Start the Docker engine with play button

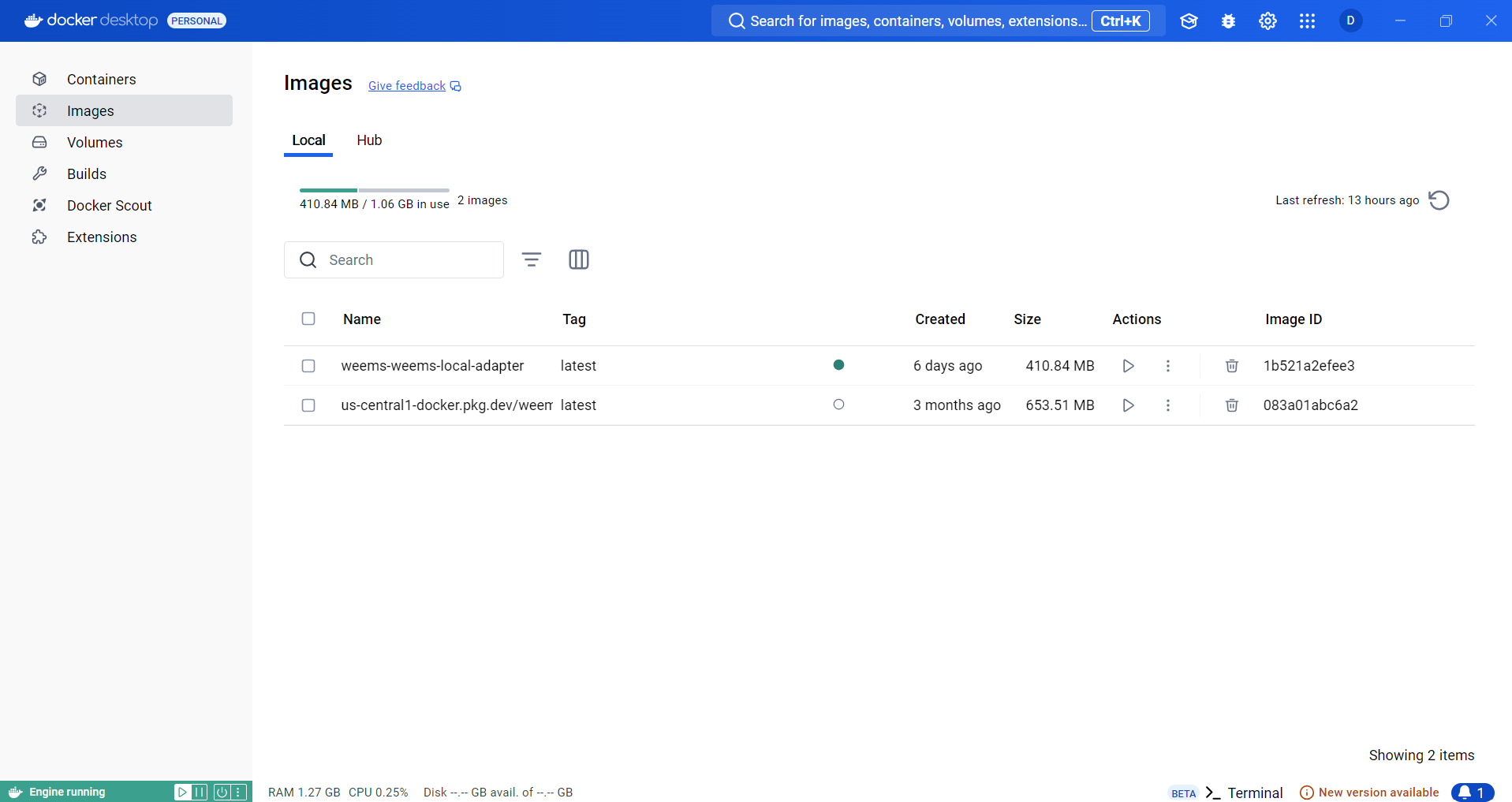(x=182, y=792)
